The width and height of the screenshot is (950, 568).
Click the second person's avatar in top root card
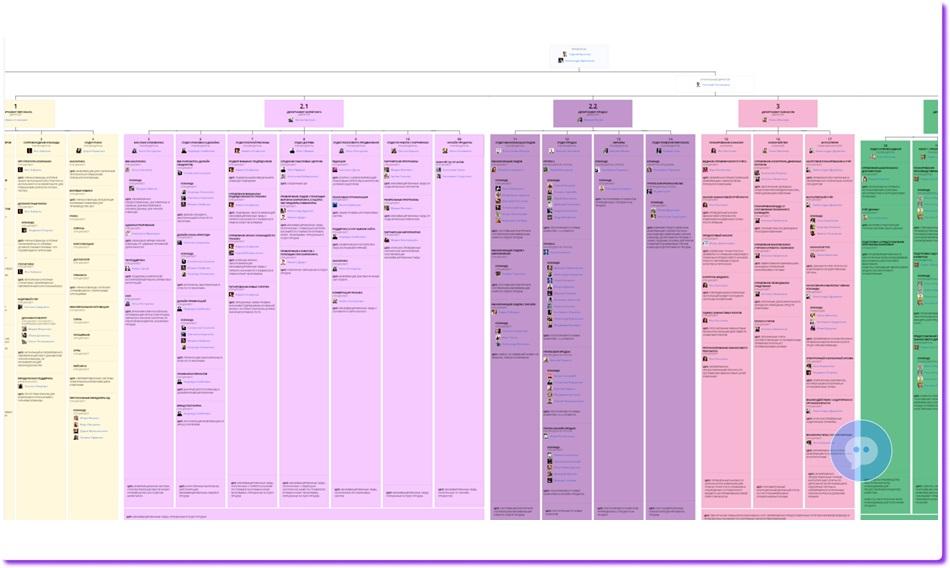tap(562, 60)
